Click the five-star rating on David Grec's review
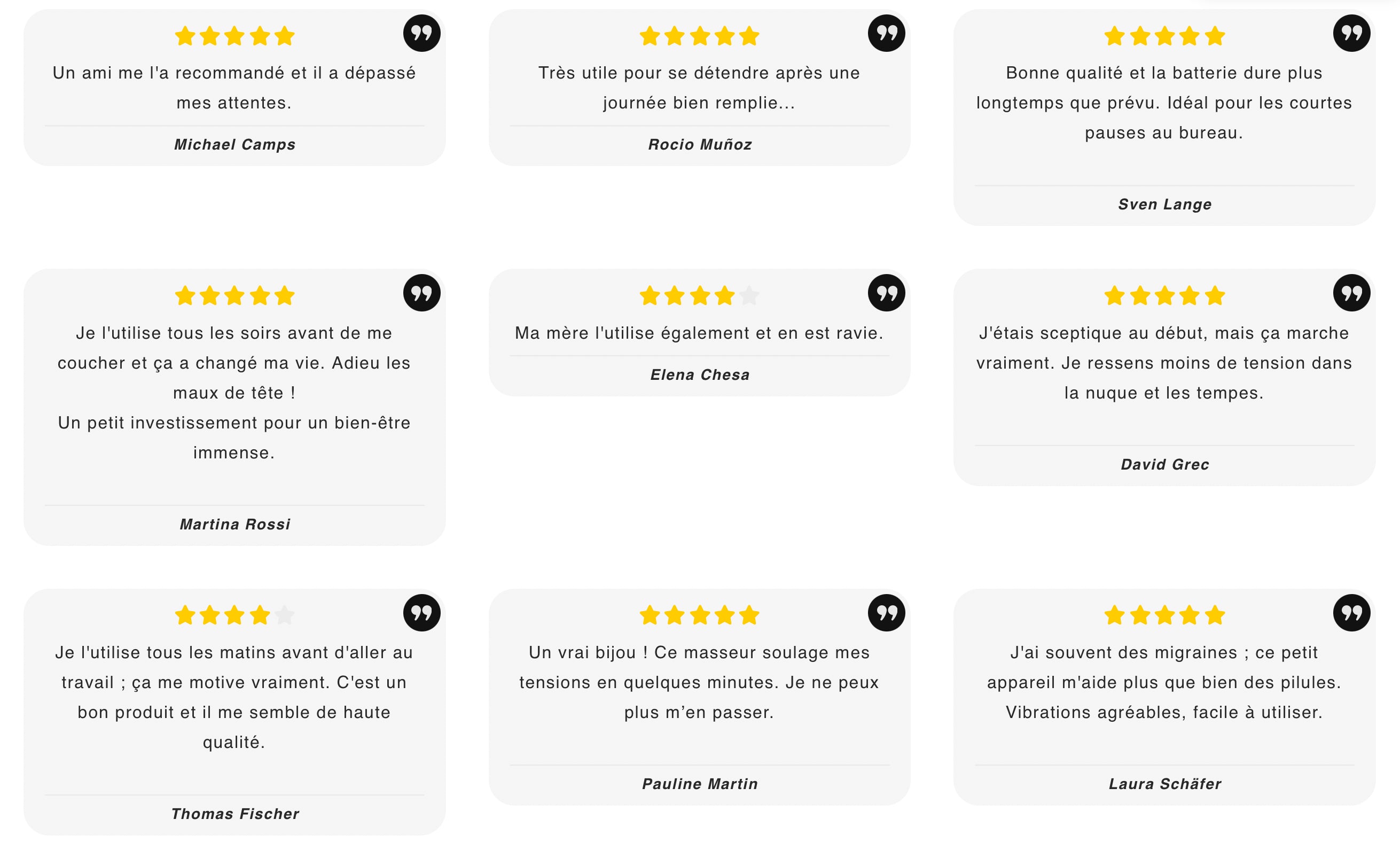This screenshot has height=866, width=1400. coord(1164,296)
